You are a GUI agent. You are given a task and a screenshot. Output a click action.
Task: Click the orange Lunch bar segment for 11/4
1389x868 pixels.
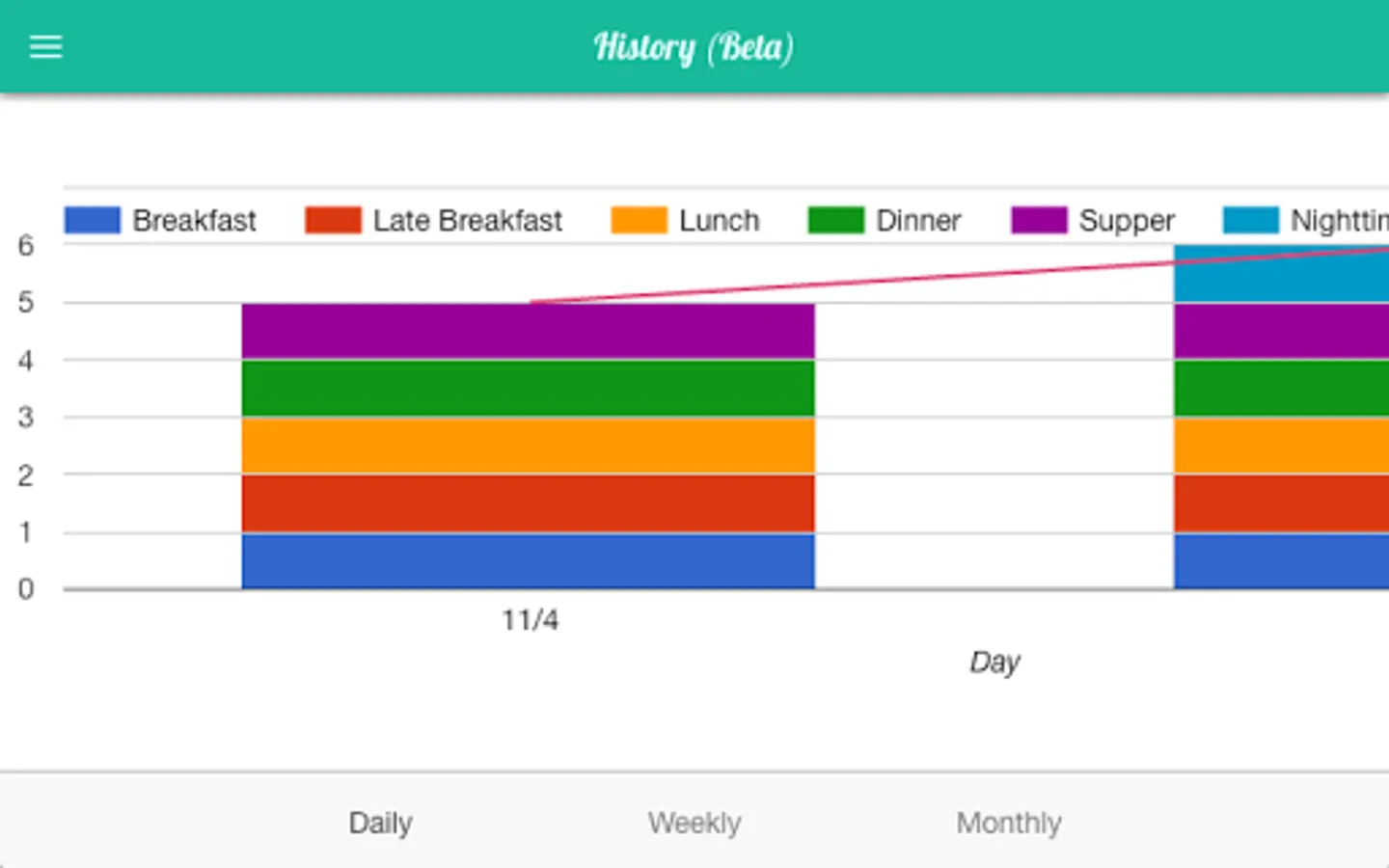[528, 446]
